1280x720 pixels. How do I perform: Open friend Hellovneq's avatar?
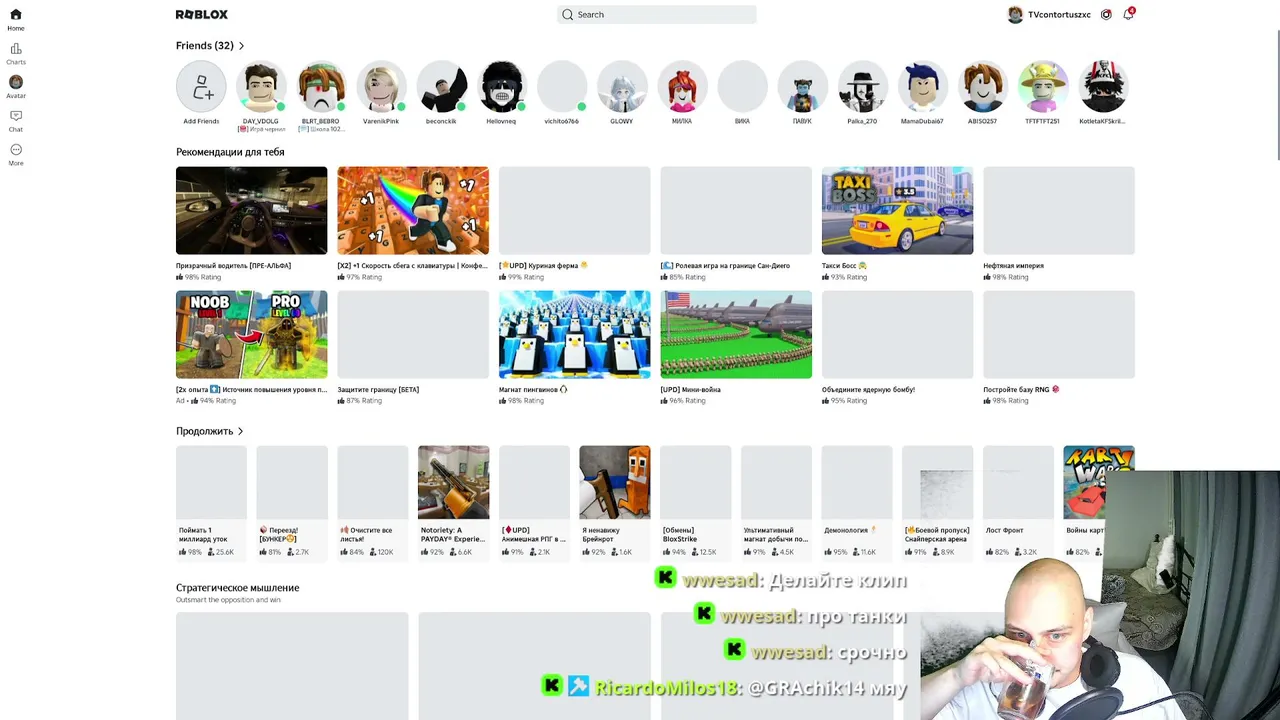[x=502, y=87]
